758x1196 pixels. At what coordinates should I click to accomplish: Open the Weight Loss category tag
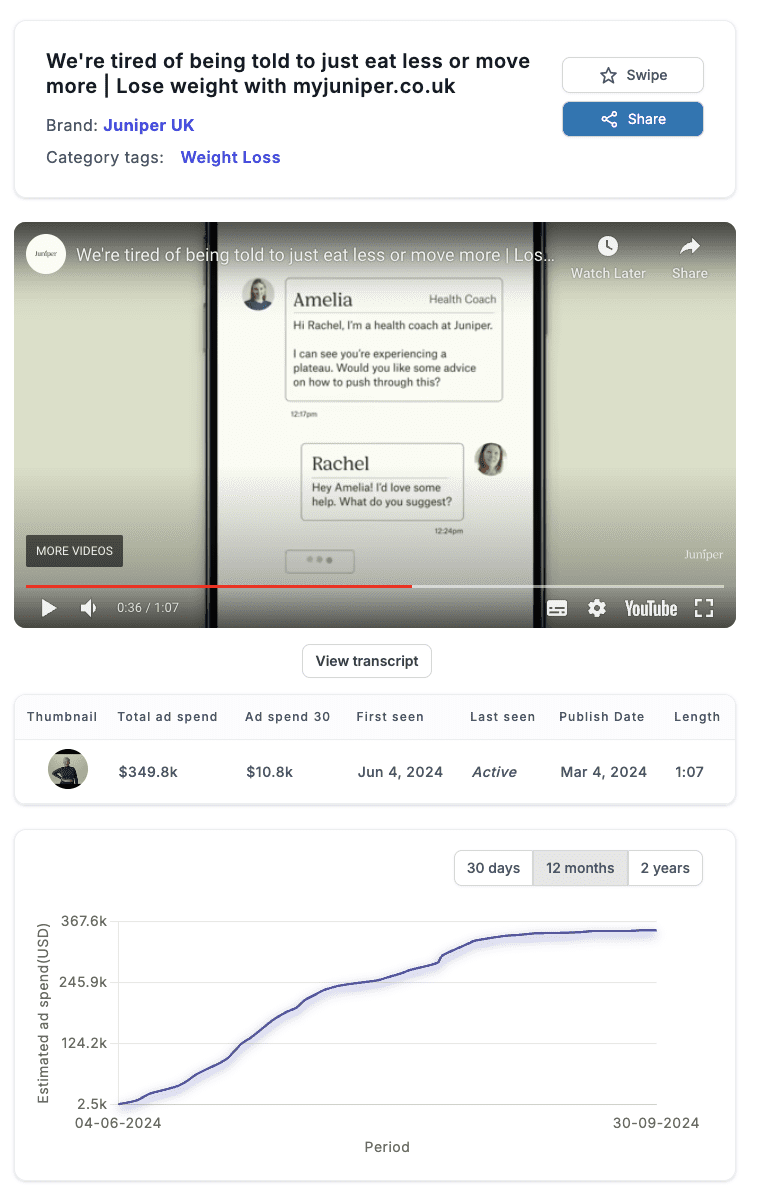pyautogui.click(x=230, y=157)
